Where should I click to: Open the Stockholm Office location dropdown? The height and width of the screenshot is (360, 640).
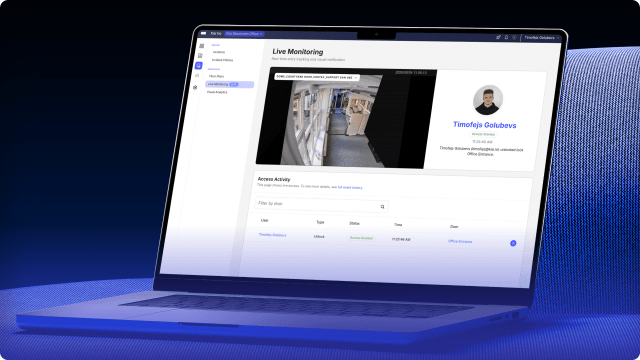click(244, 33)
